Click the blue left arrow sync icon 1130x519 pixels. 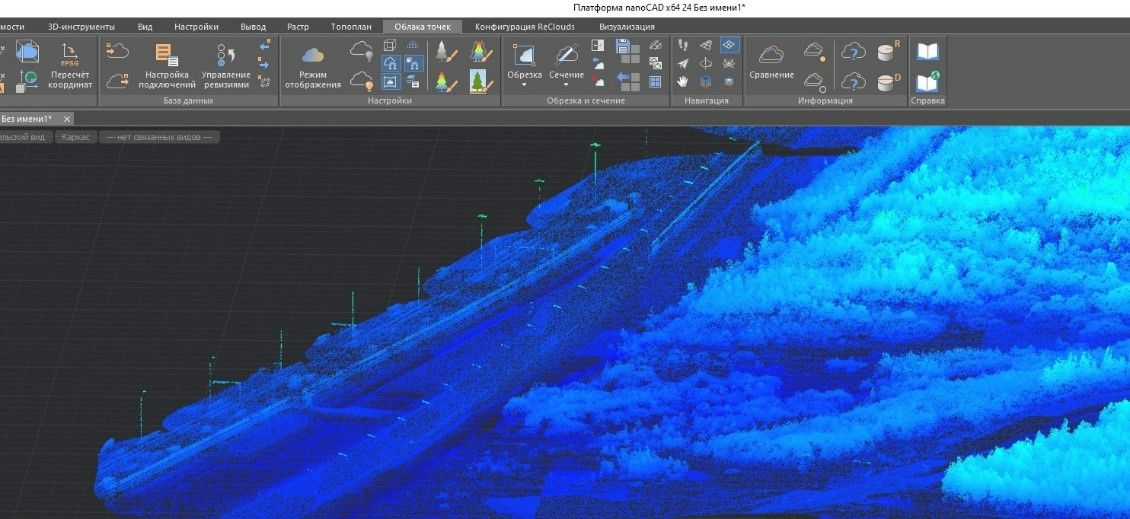pyautogui.click(x=264, y=45)
